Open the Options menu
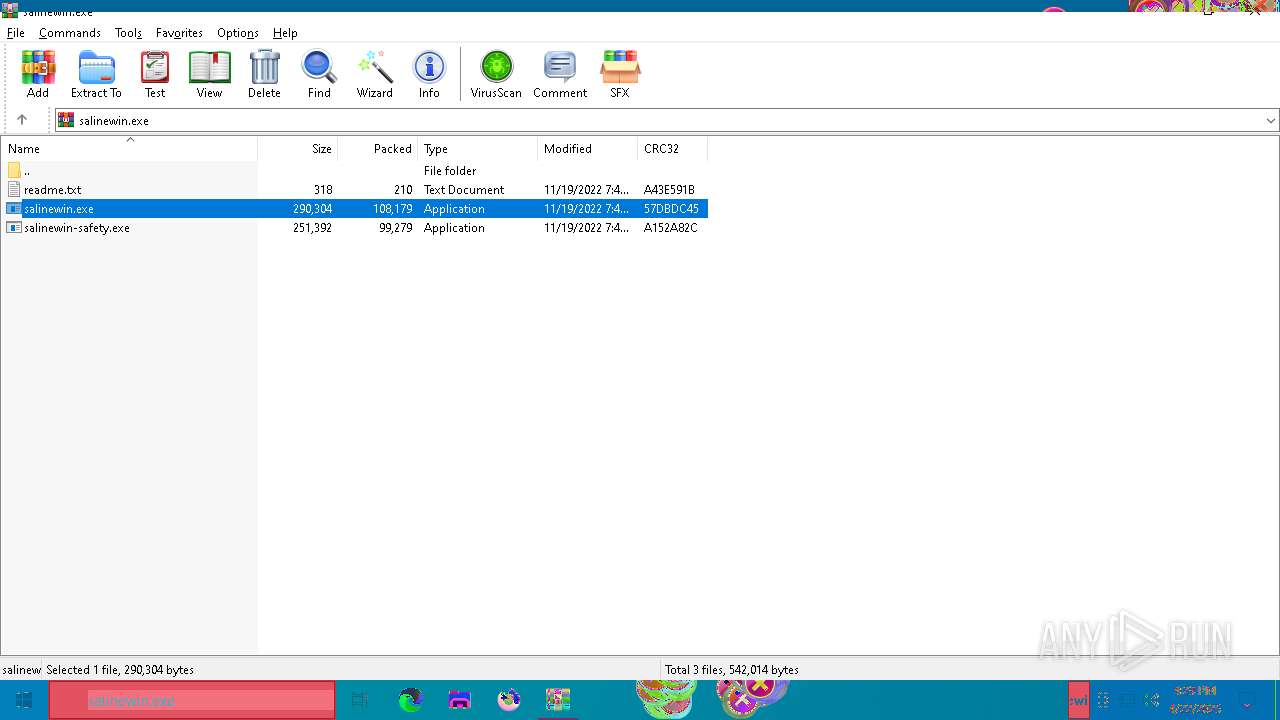 tap(238, 32)
